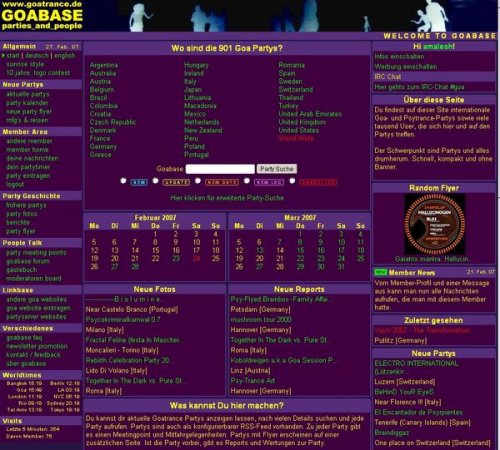Open 'sunrise style' sidebar link

coord(25,64)
